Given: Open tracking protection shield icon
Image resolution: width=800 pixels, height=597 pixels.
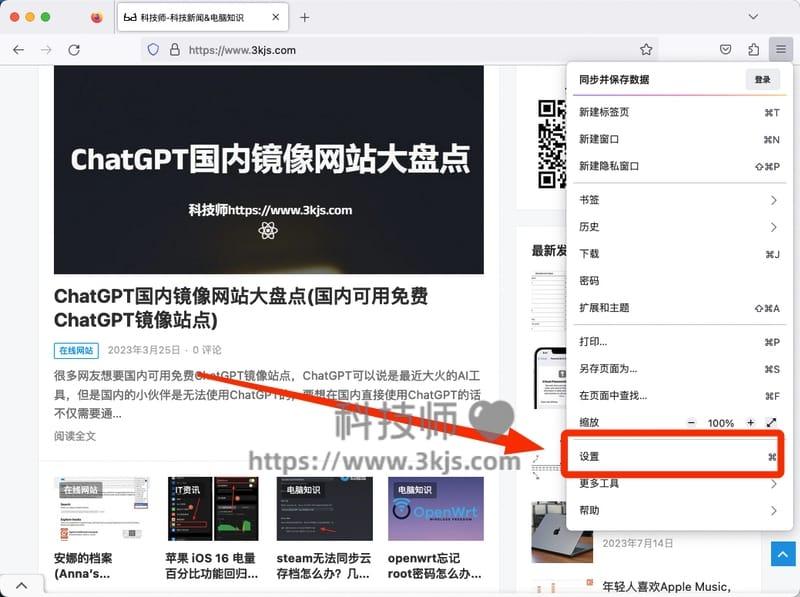Looking at the screenshot, I should pos(153,49).
